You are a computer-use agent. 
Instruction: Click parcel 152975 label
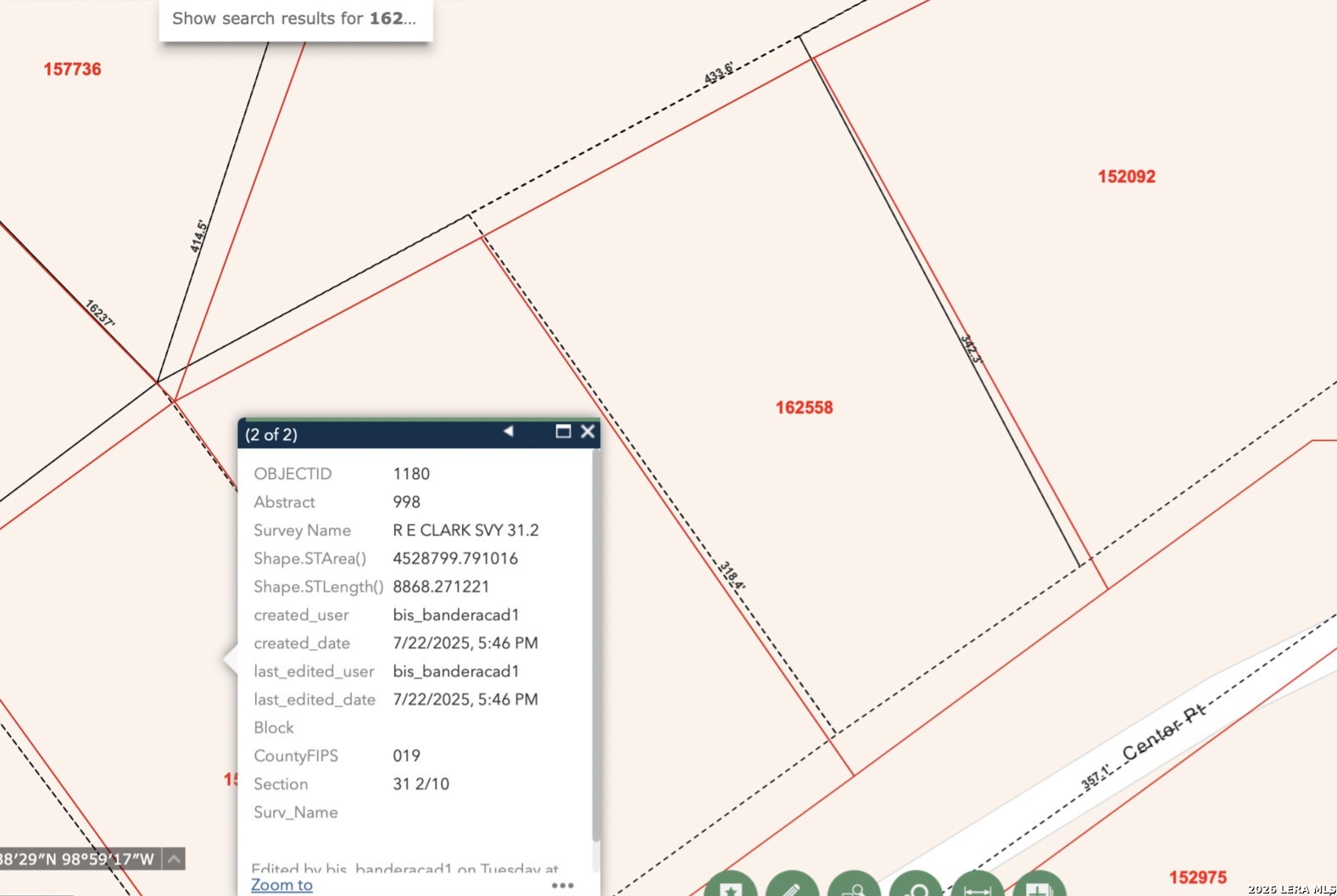coord(1197,877)
